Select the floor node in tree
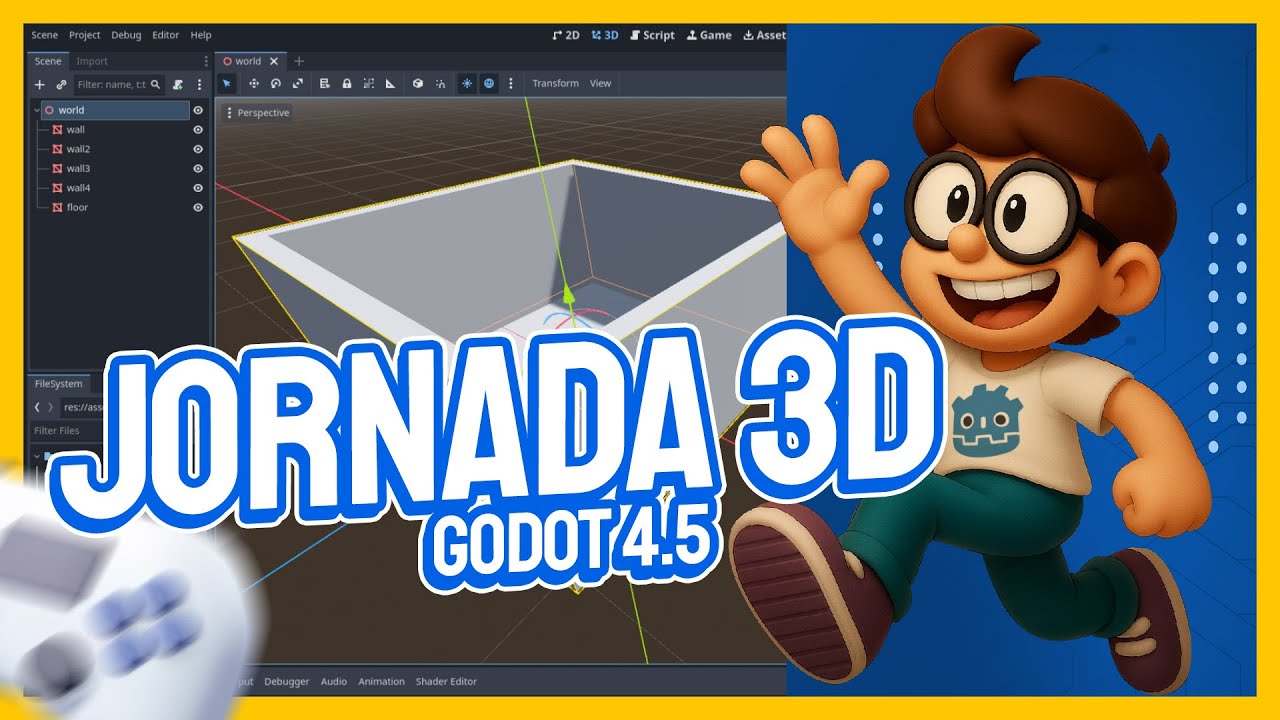Viewport: 1280px width, 720px height. [77, 207]
